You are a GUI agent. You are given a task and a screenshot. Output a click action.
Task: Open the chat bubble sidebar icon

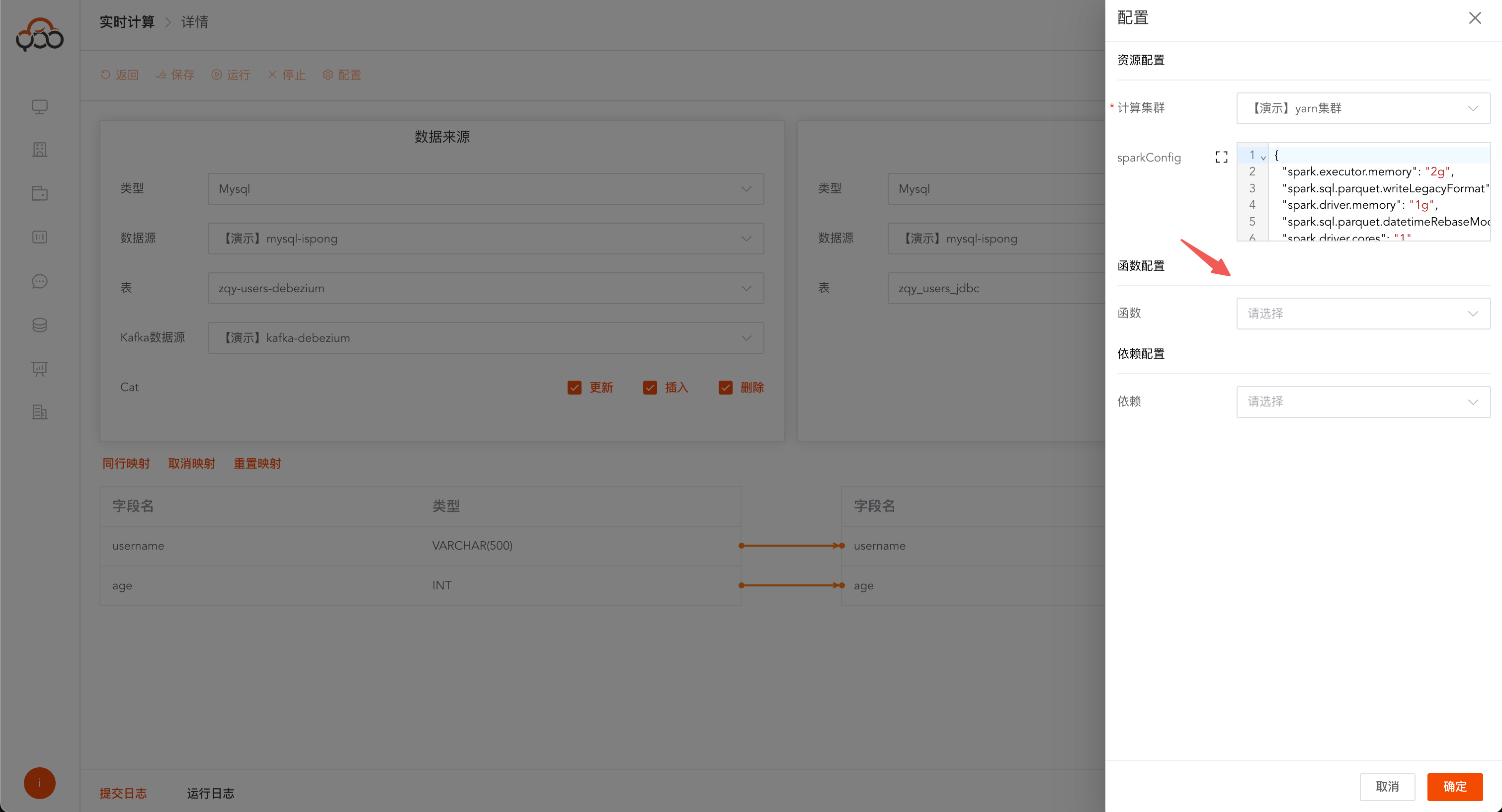(40, 282)
